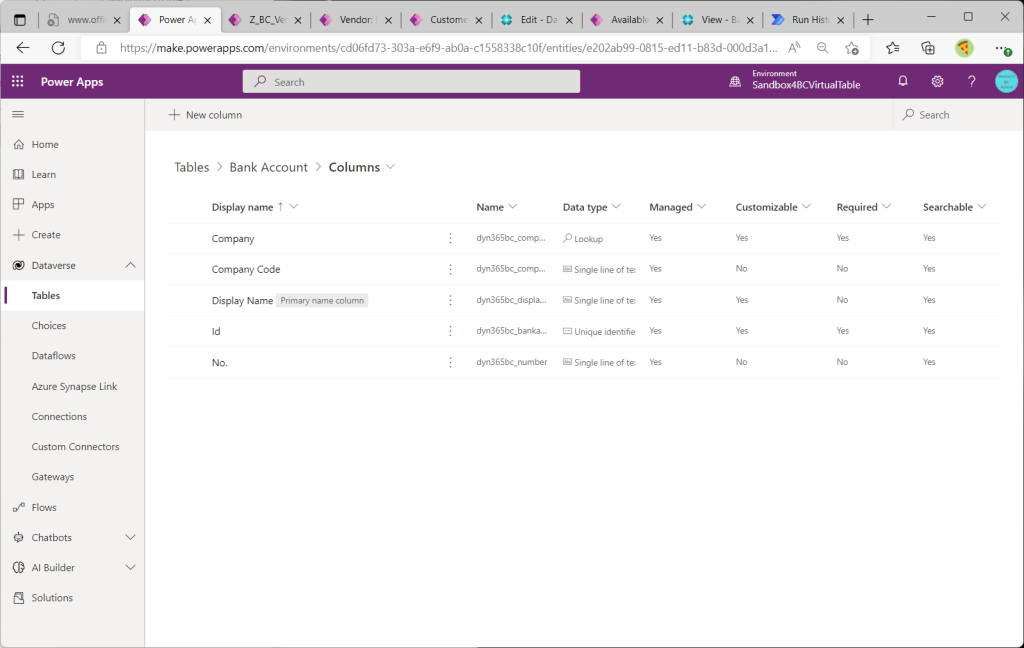The width and height of the screenshot is (1024, 648).
Task: Add this page to favorites star
Action: (852, 48)
